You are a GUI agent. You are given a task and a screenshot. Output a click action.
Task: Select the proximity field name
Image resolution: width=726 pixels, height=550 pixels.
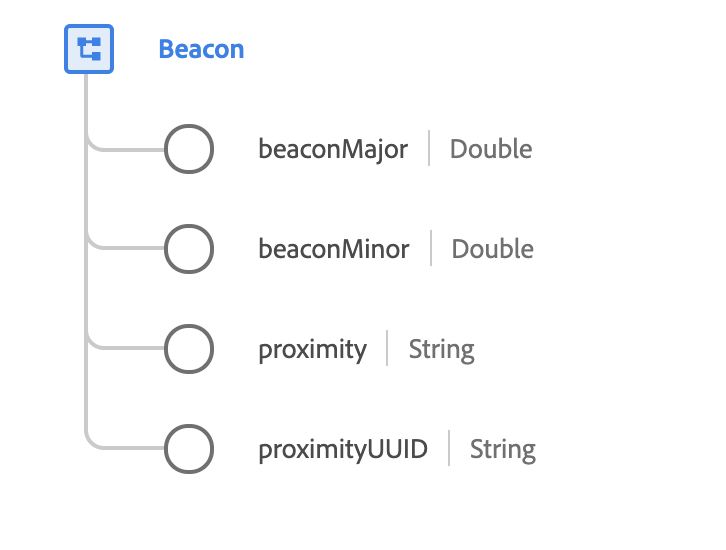[x=312, y=349]
